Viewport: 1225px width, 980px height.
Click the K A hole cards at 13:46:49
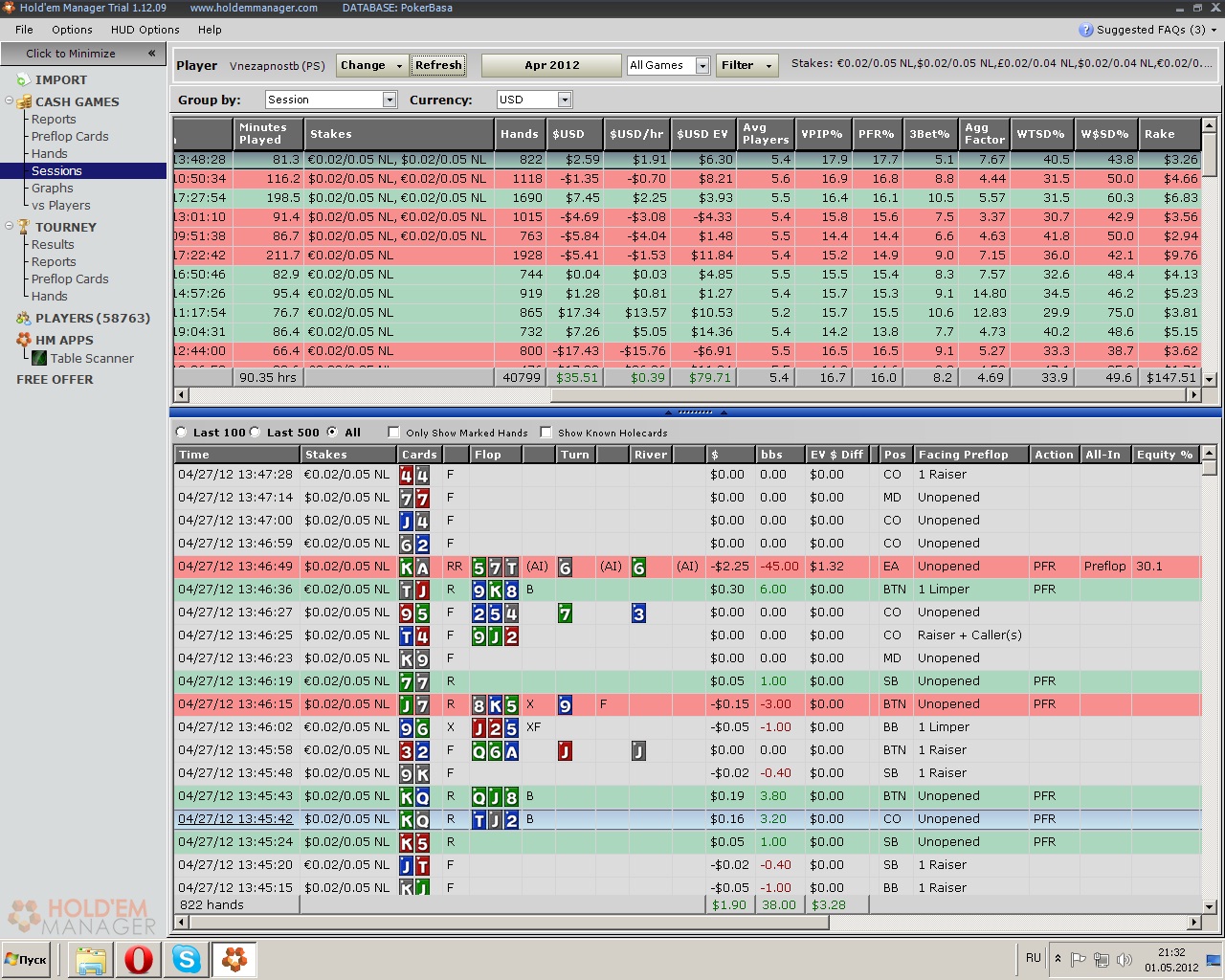coord(414,567)
